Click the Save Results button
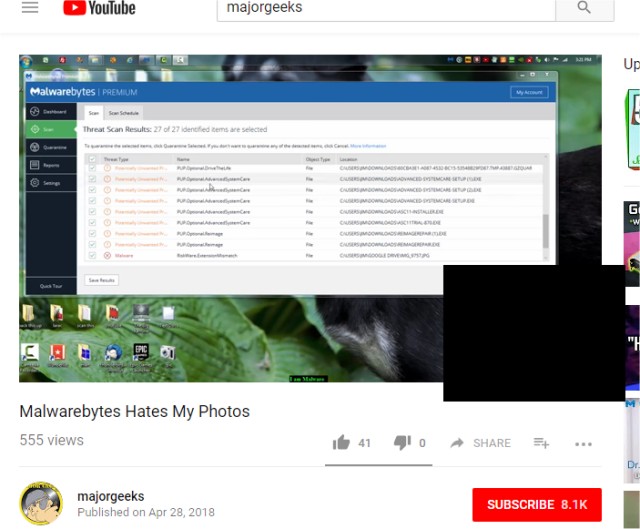640x529 pixels. (x=102, y=280)
